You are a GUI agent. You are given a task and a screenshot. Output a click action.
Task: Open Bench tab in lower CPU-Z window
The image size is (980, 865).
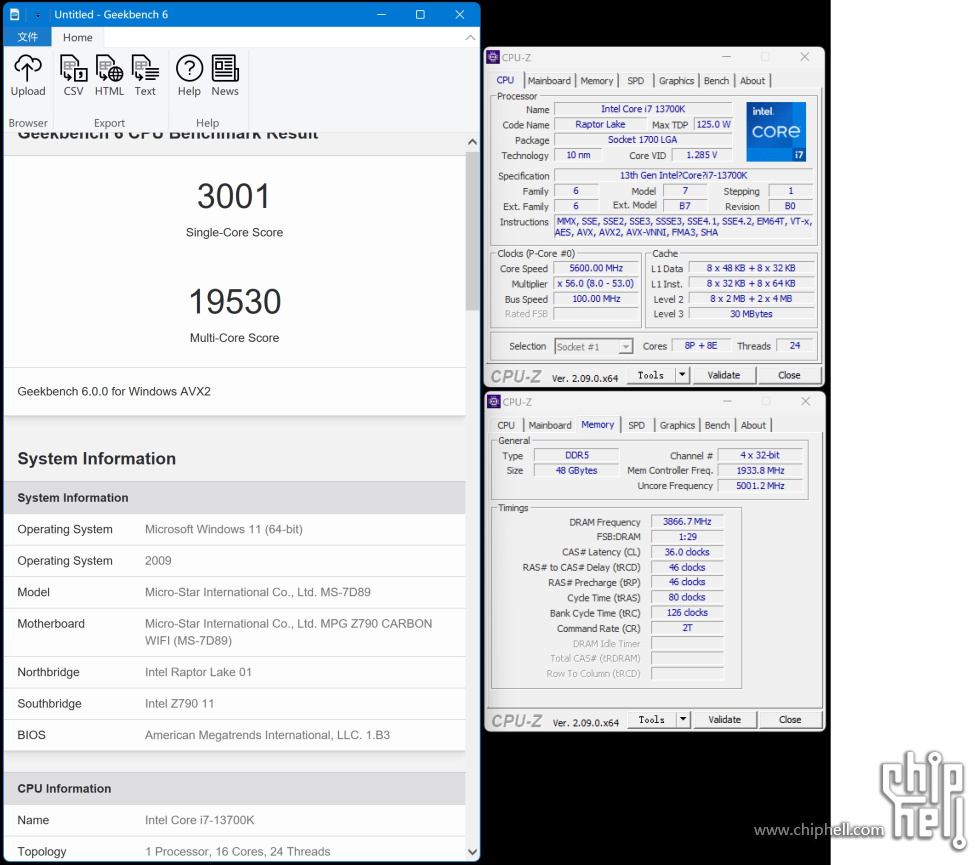pyautogui.click(x=717, y=425)
